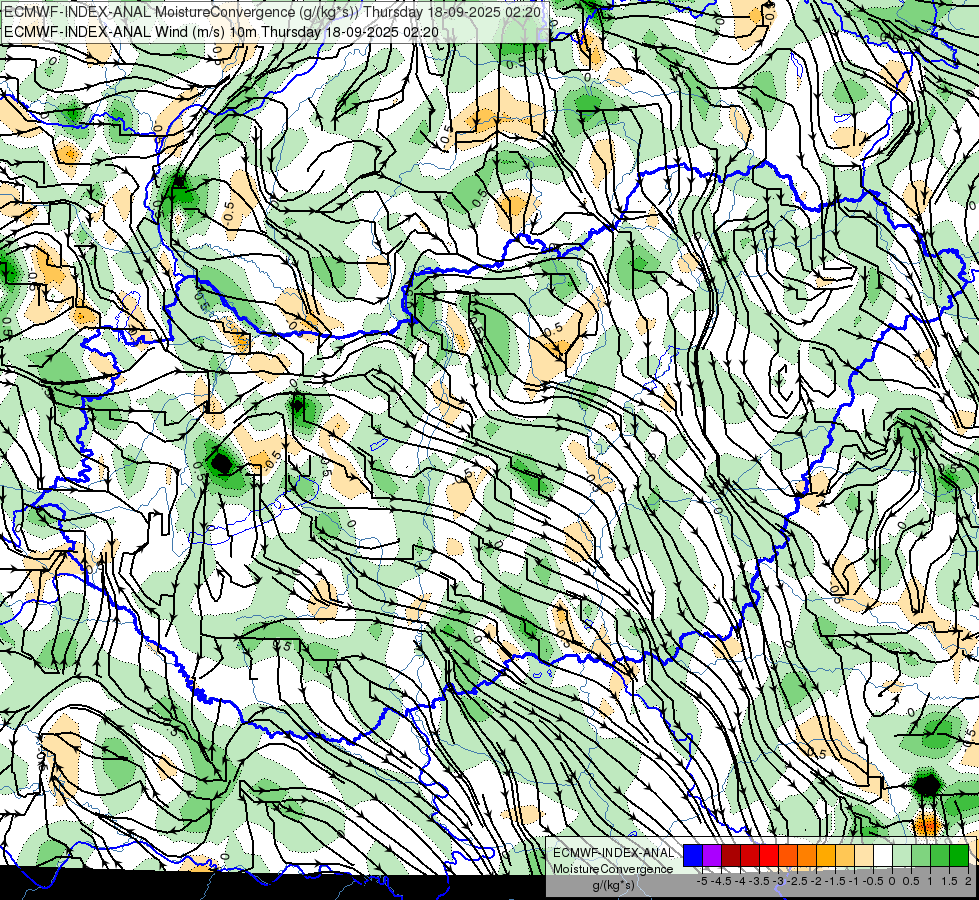Click the '-4.5' legend scale tick label
This screenshot has width=979, height=900.
click(x=721, y=881)
